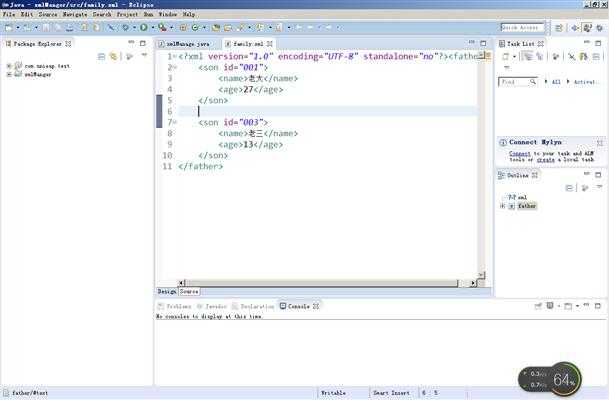Maximize the editor area
The width and height of the screenshot is (609, 400).
click(483, 43)
